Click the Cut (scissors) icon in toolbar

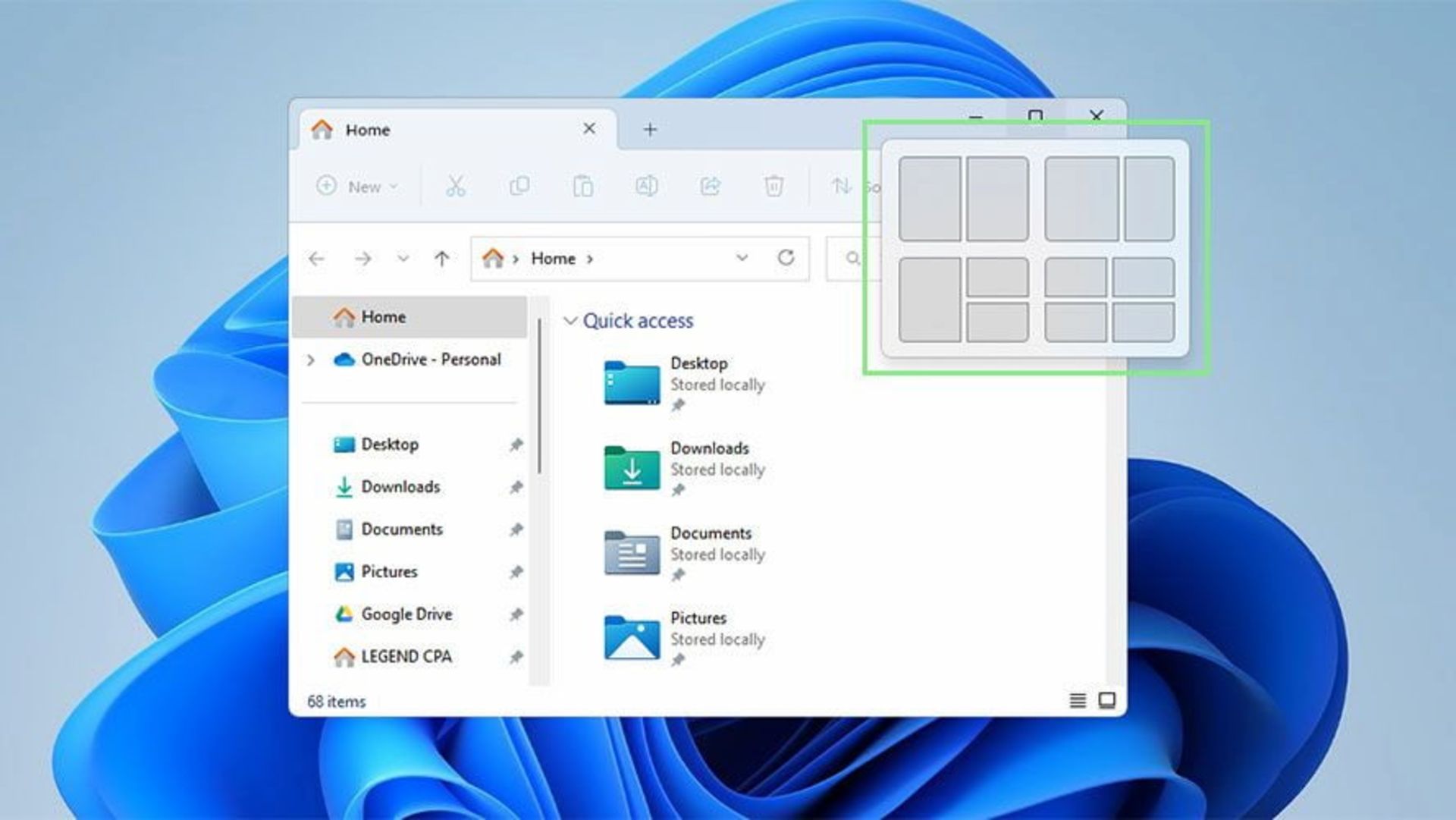456,187
